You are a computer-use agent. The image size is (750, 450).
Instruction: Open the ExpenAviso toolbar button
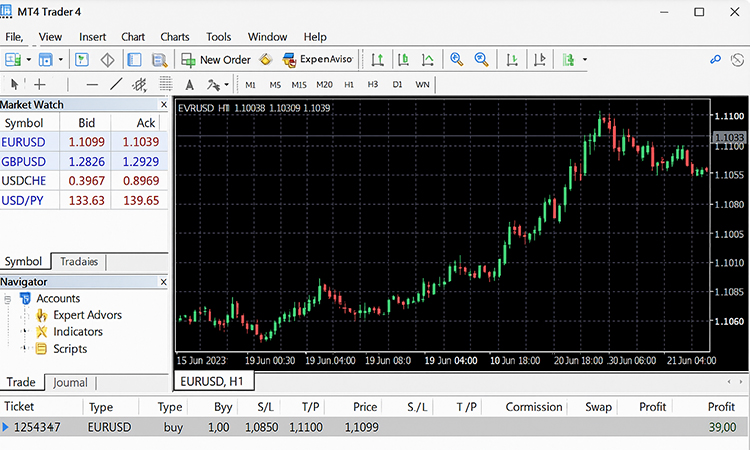318,60
